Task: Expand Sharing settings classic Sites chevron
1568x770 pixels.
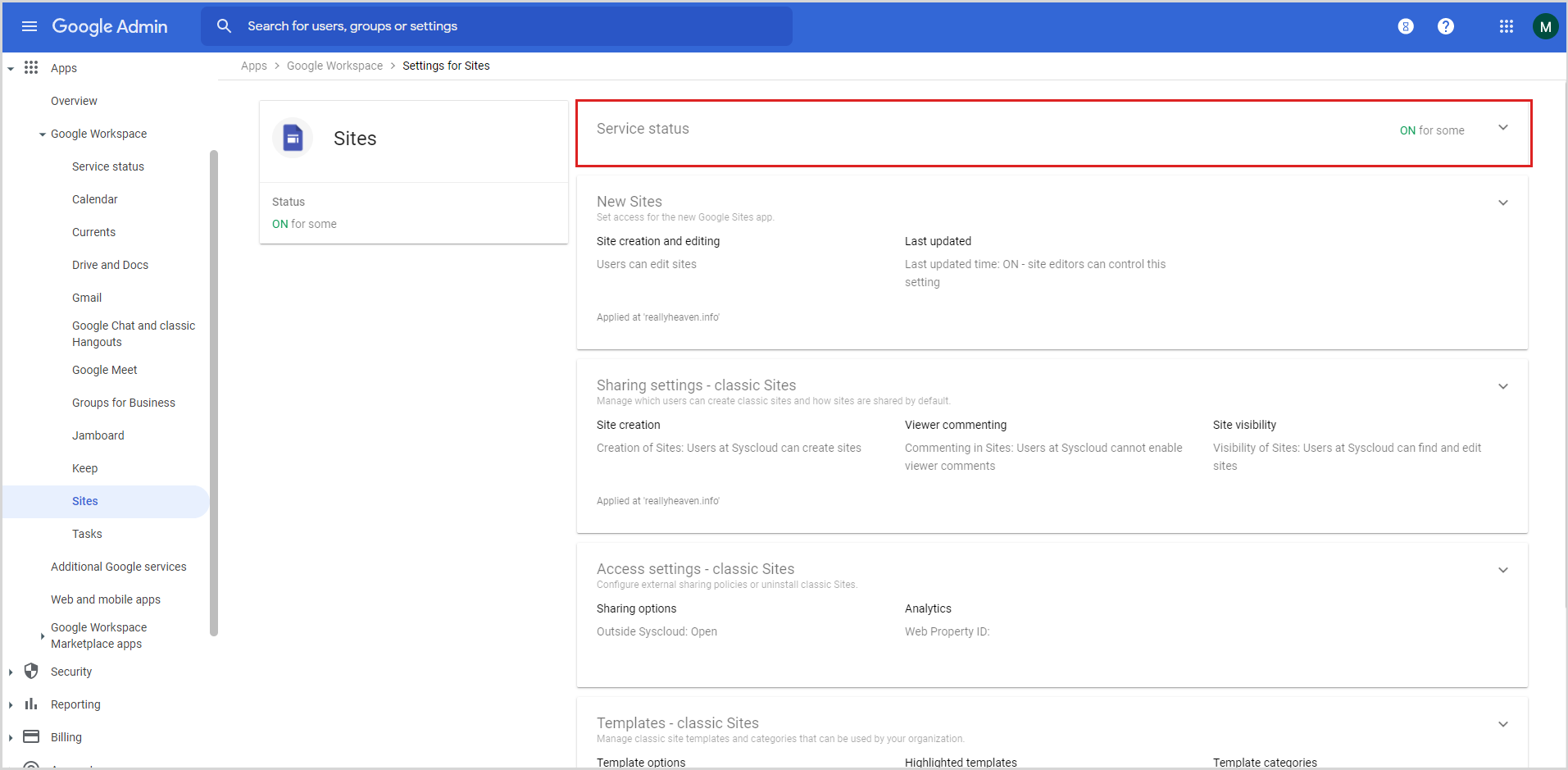Action: pyautogui.click(x=1503, y=387)
